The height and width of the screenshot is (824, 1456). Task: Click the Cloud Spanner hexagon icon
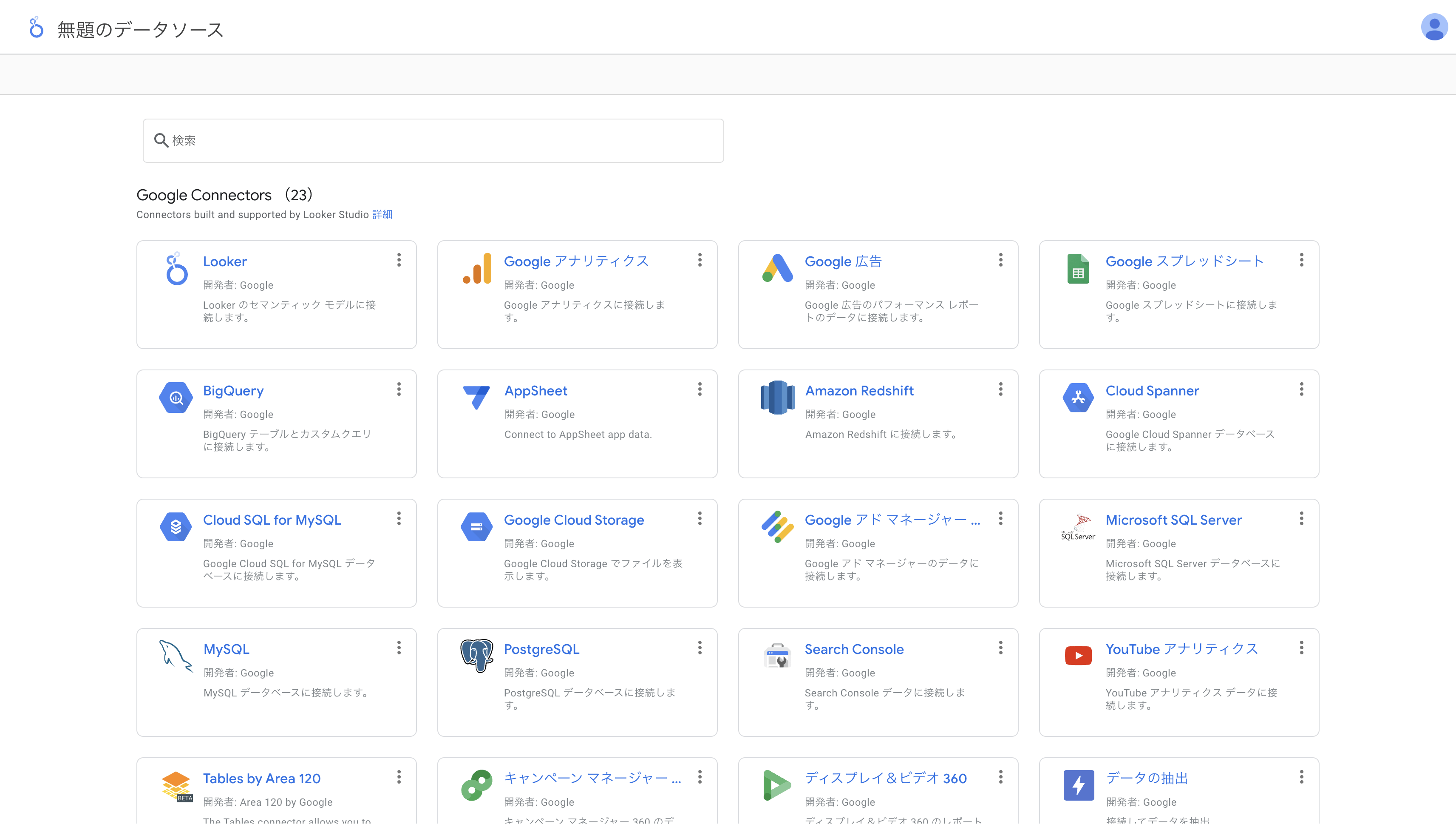1078,397
